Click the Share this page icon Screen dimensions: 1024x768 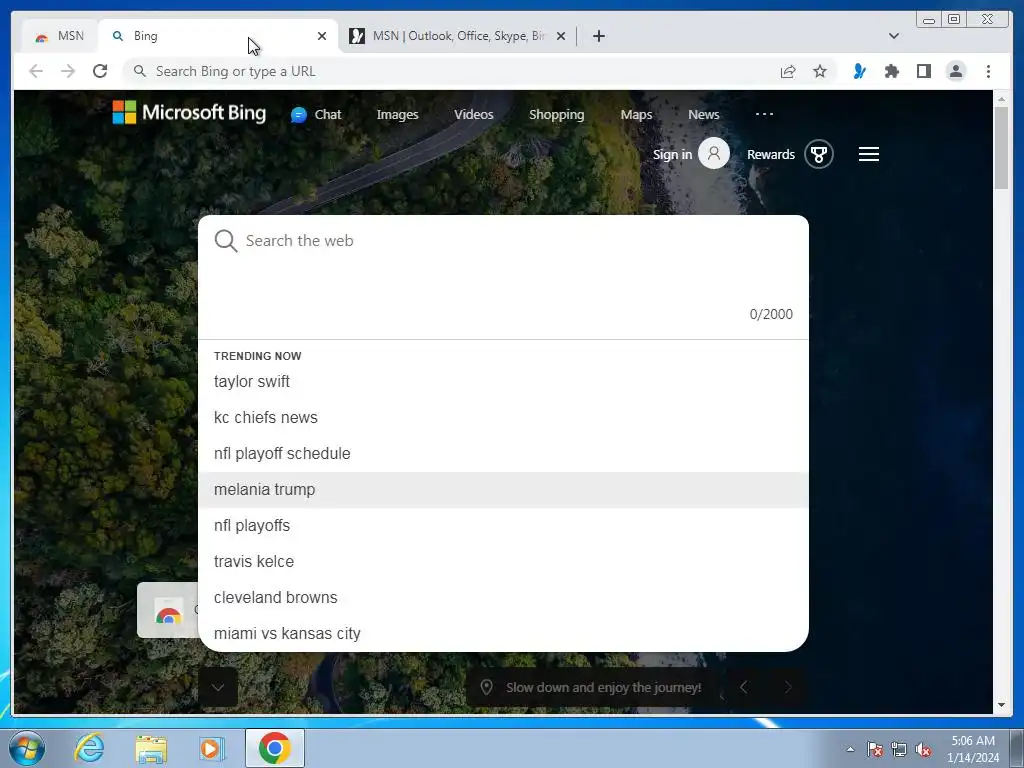click(x=788, y=71)
